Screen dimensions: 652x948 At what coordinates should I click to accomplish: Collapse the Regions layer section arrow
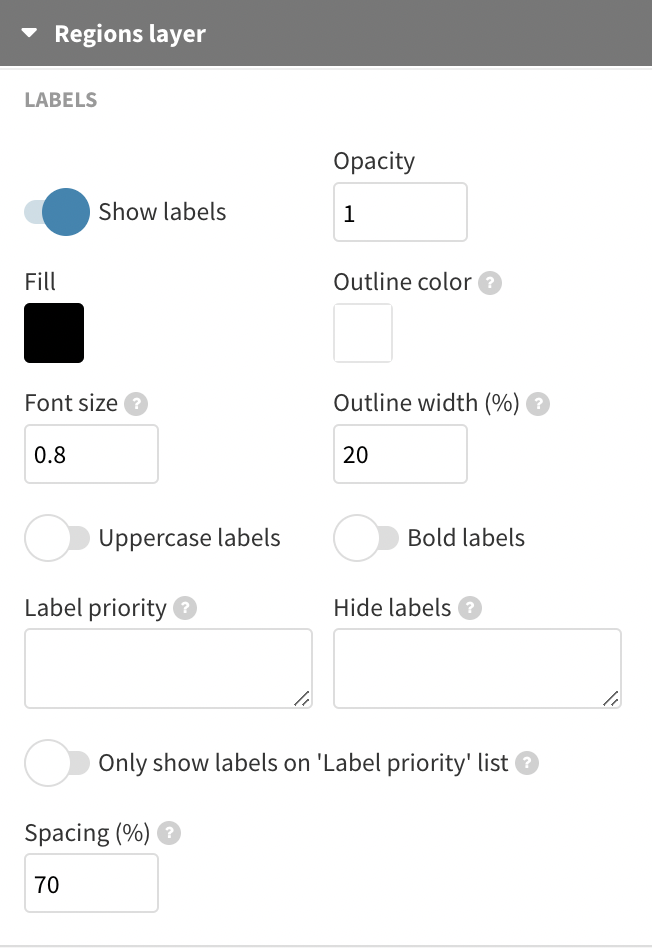[29, 33]
